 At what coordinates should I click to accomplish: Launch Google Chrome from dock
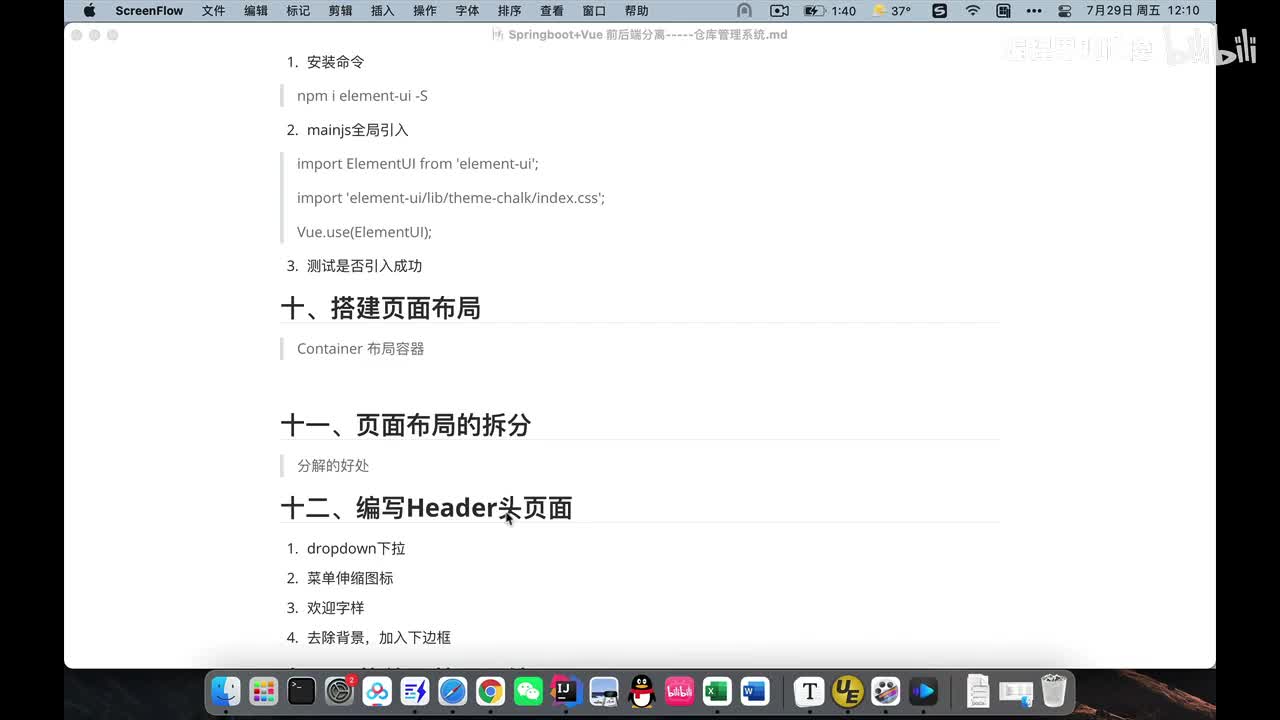tap(490, 691)
